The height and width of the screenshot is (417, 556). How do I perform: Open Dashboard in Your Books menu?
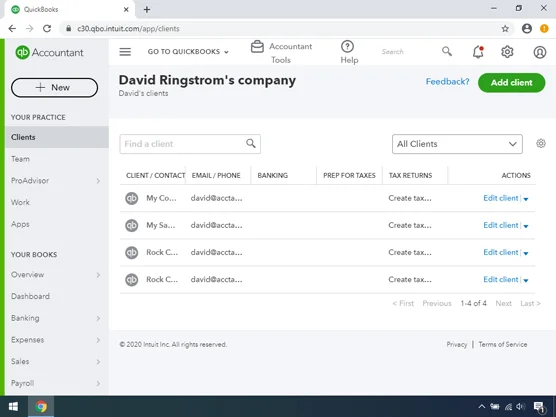click(30, 296)
